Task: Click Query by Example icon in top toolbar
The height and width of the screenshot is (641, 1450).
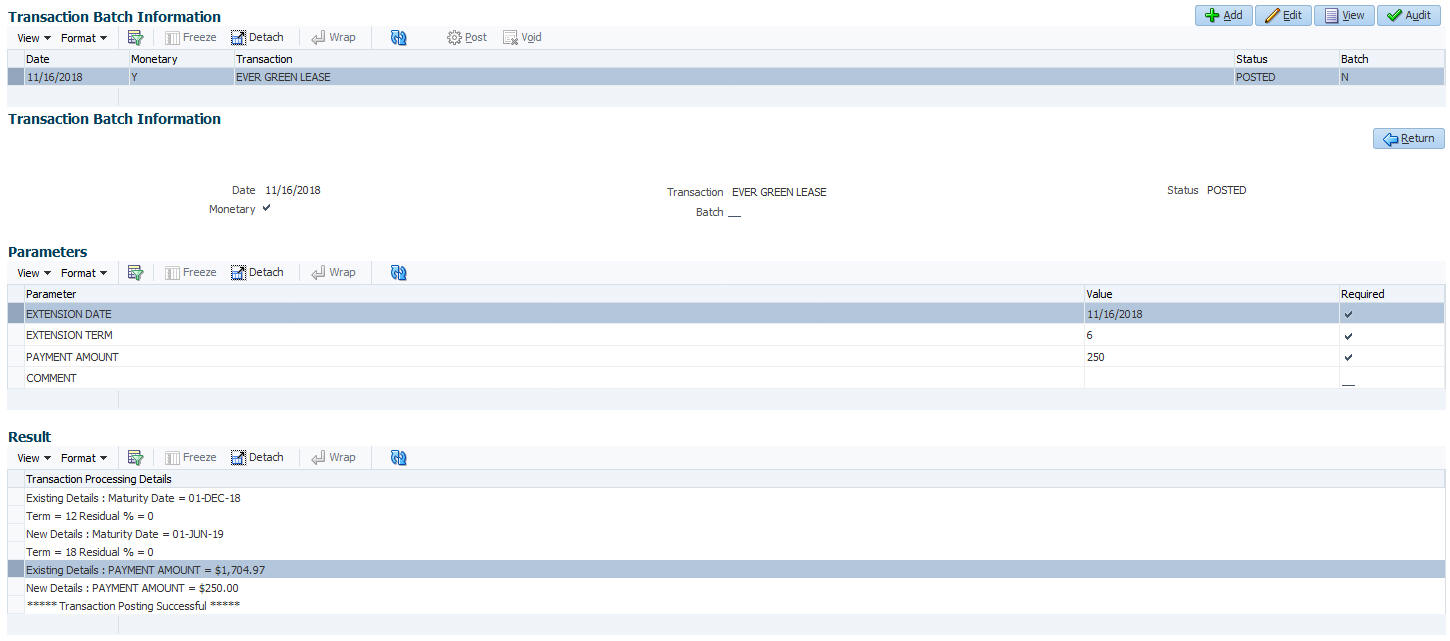Action: (x=136, y=38)
